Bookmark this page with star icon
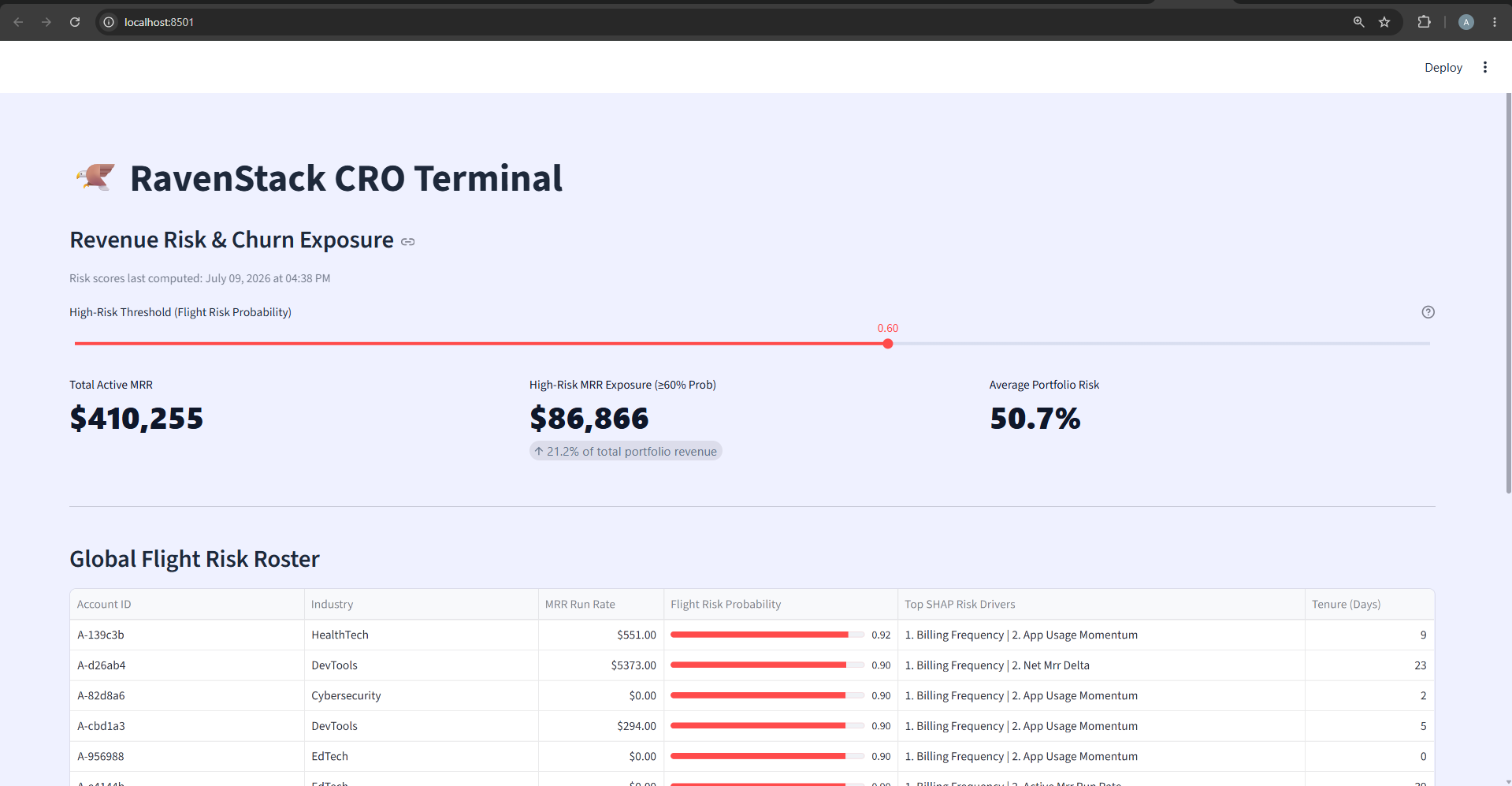The height and width of the screenshot is (786, 1512). [1384, 22]
